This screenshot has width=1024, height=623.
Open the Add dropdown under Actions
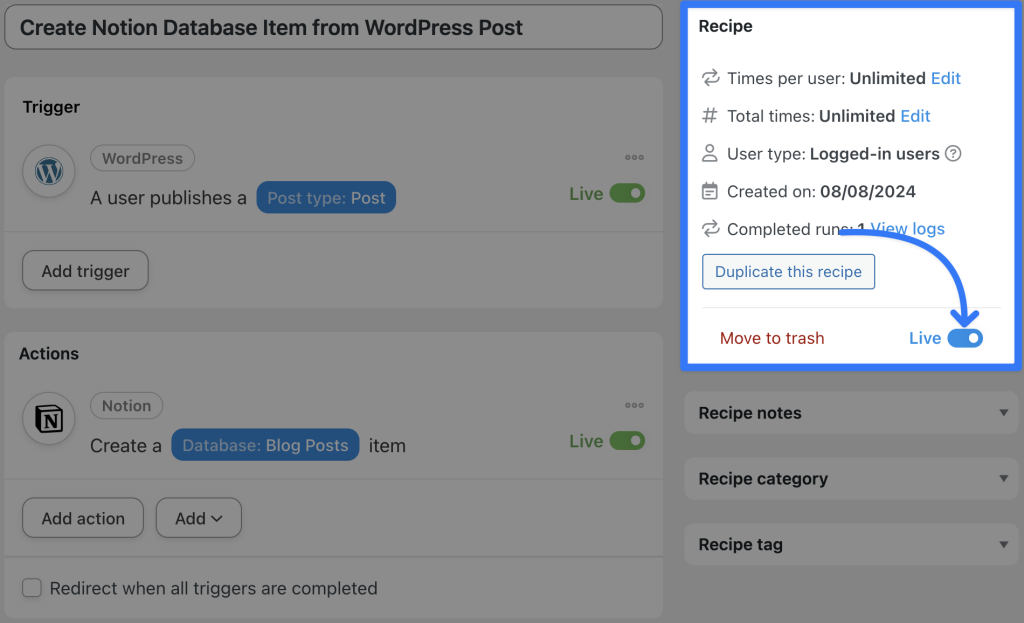coord(198,518)
